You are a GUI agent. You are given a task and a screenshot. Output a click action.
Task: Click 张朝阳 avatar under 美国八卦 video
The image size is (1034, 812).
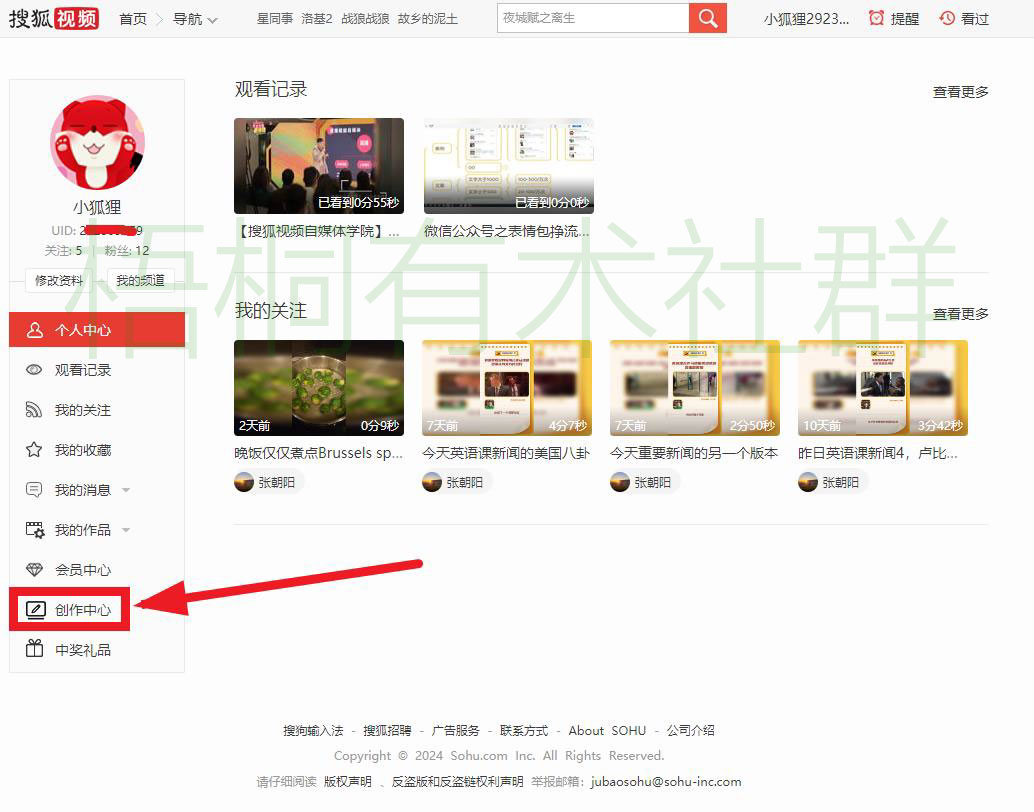coord(432,482)
